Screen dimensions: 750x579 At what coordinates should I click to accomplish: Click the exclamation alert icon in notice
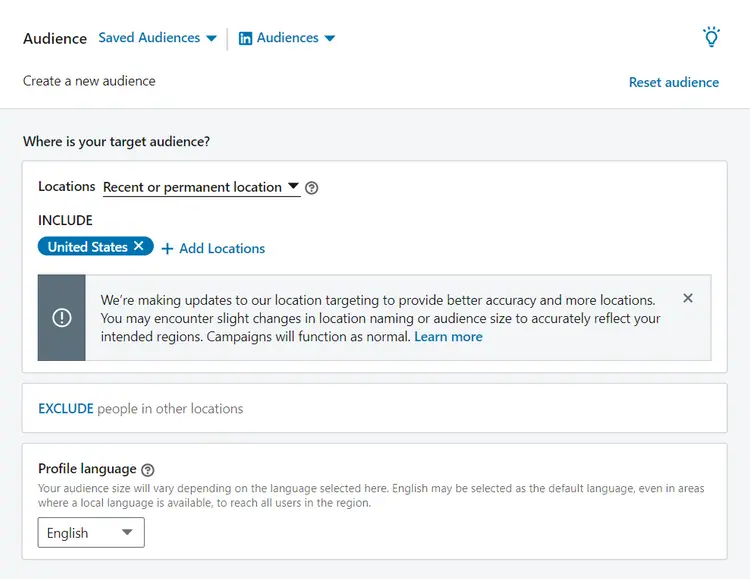[x=62, y=317]
